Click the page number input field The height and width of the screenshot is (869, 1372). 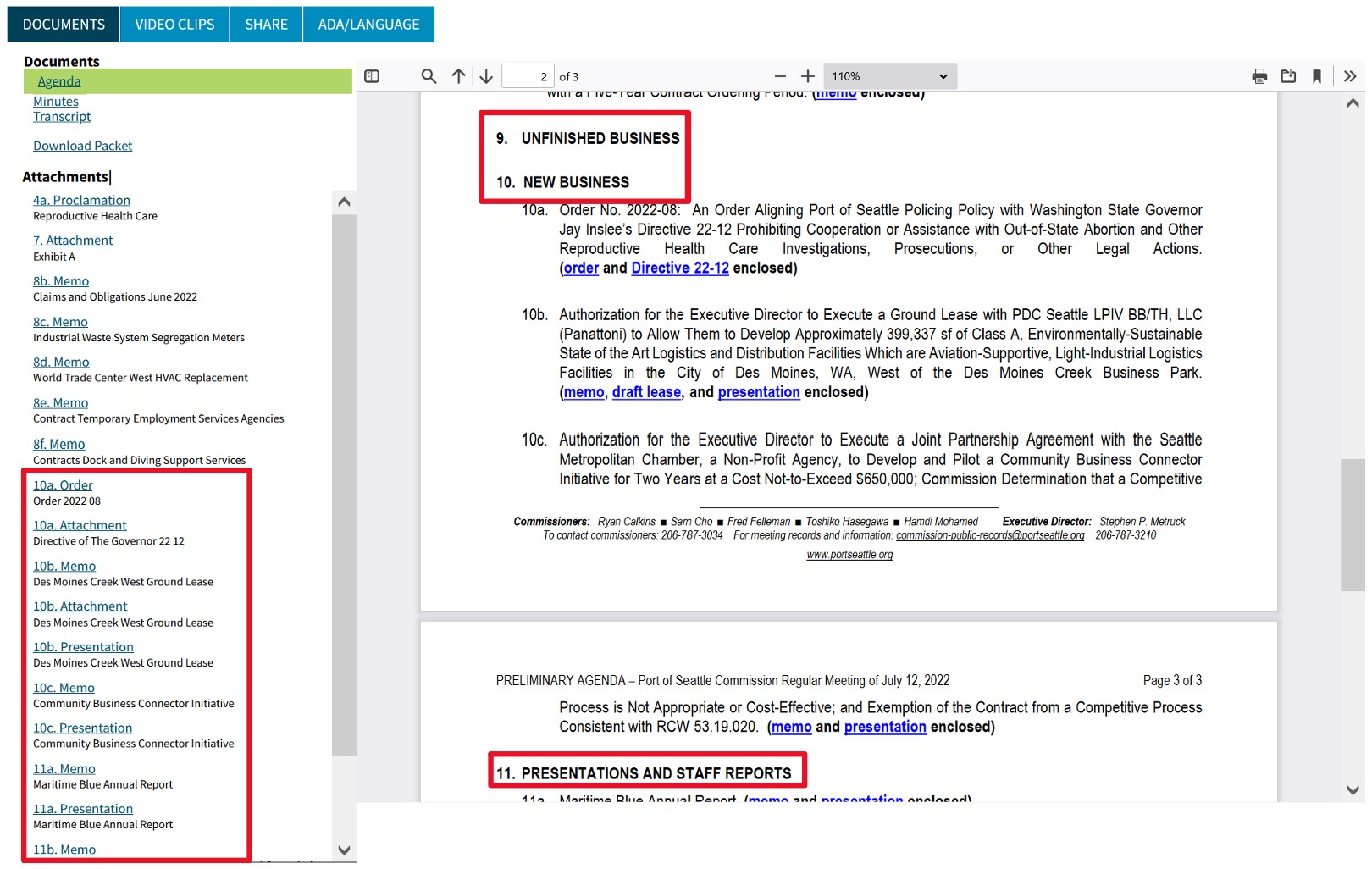click(x=528, y=76)
